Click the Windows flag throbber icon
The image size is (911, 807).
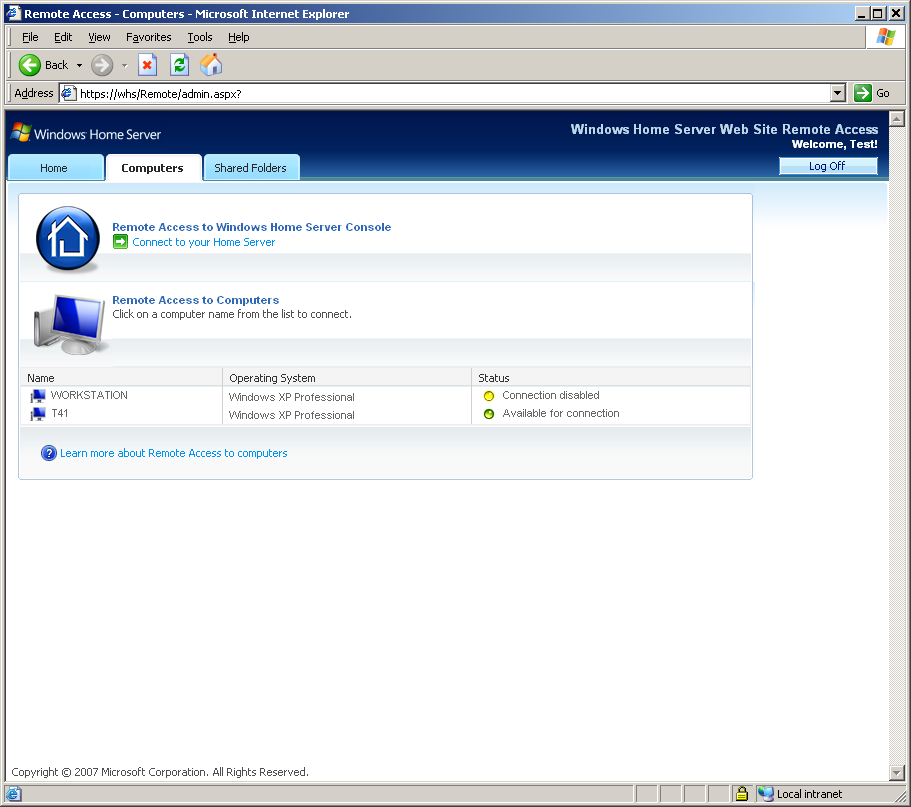tap(886, 37)
